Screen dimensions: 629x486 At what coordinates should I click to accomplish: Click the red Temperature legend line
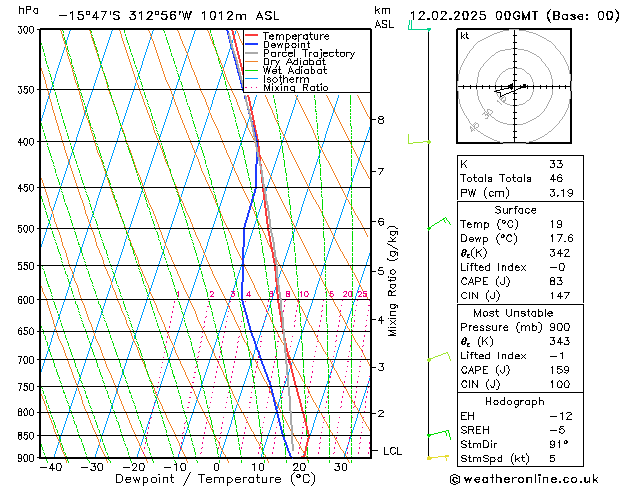pos(252,36)
